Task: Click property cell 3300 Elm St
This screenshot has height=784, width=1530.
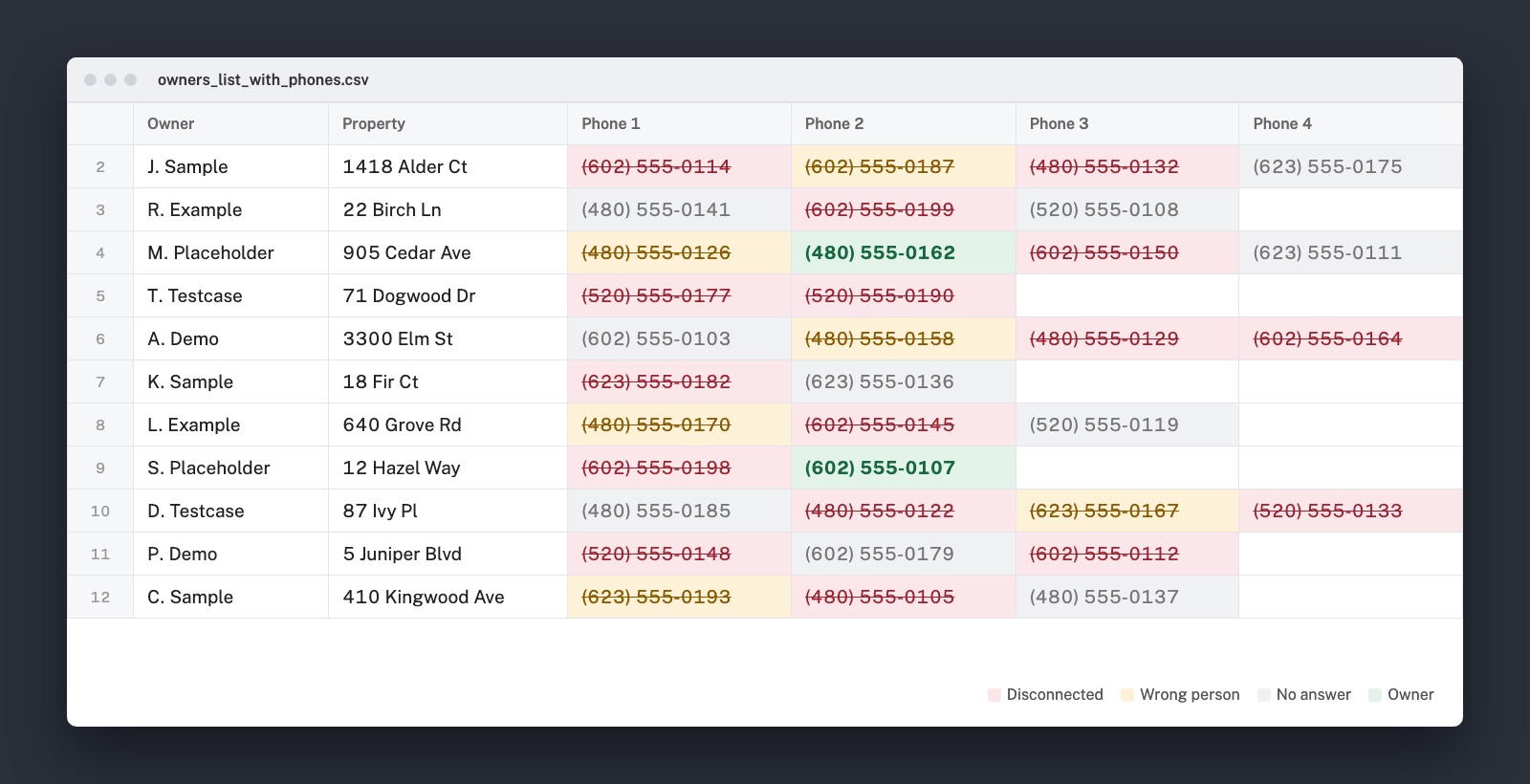Action: pyautogui.click(x=448, y=338)
